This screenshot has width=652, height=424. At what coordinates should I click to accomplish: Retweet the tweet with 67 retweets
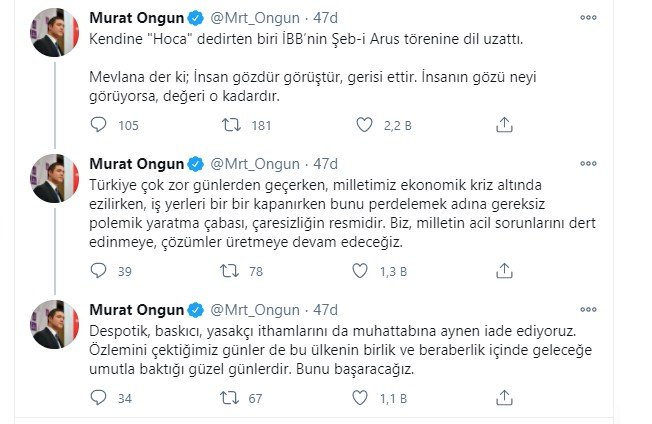[229, 398]
